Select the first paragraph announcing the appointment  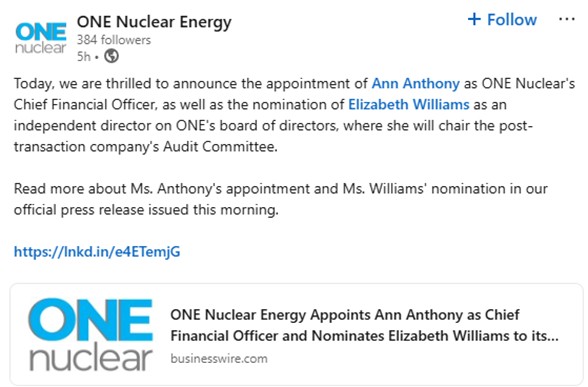294,115
